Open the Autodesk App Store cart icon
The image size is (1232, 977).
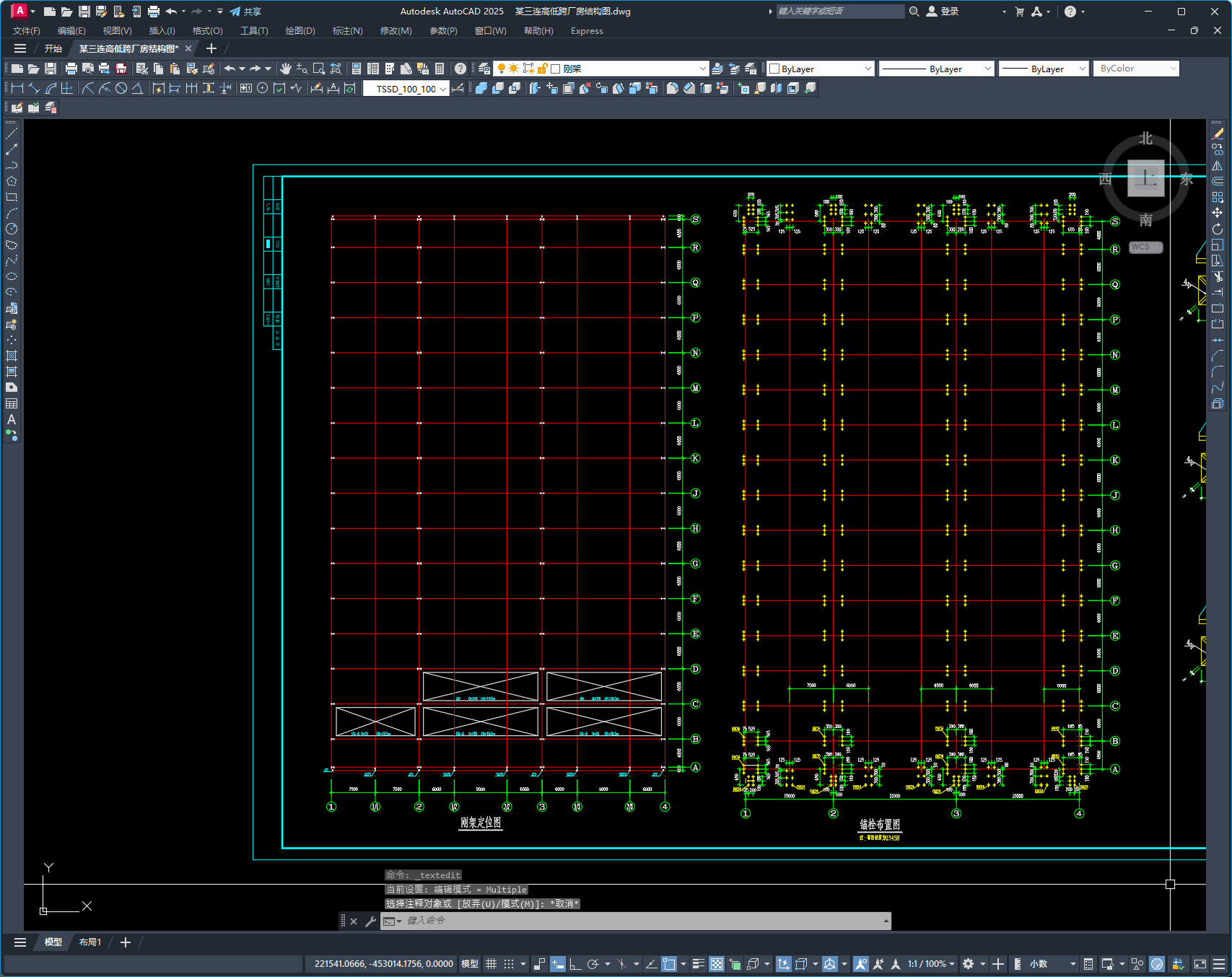click(x=1019, y=12)
